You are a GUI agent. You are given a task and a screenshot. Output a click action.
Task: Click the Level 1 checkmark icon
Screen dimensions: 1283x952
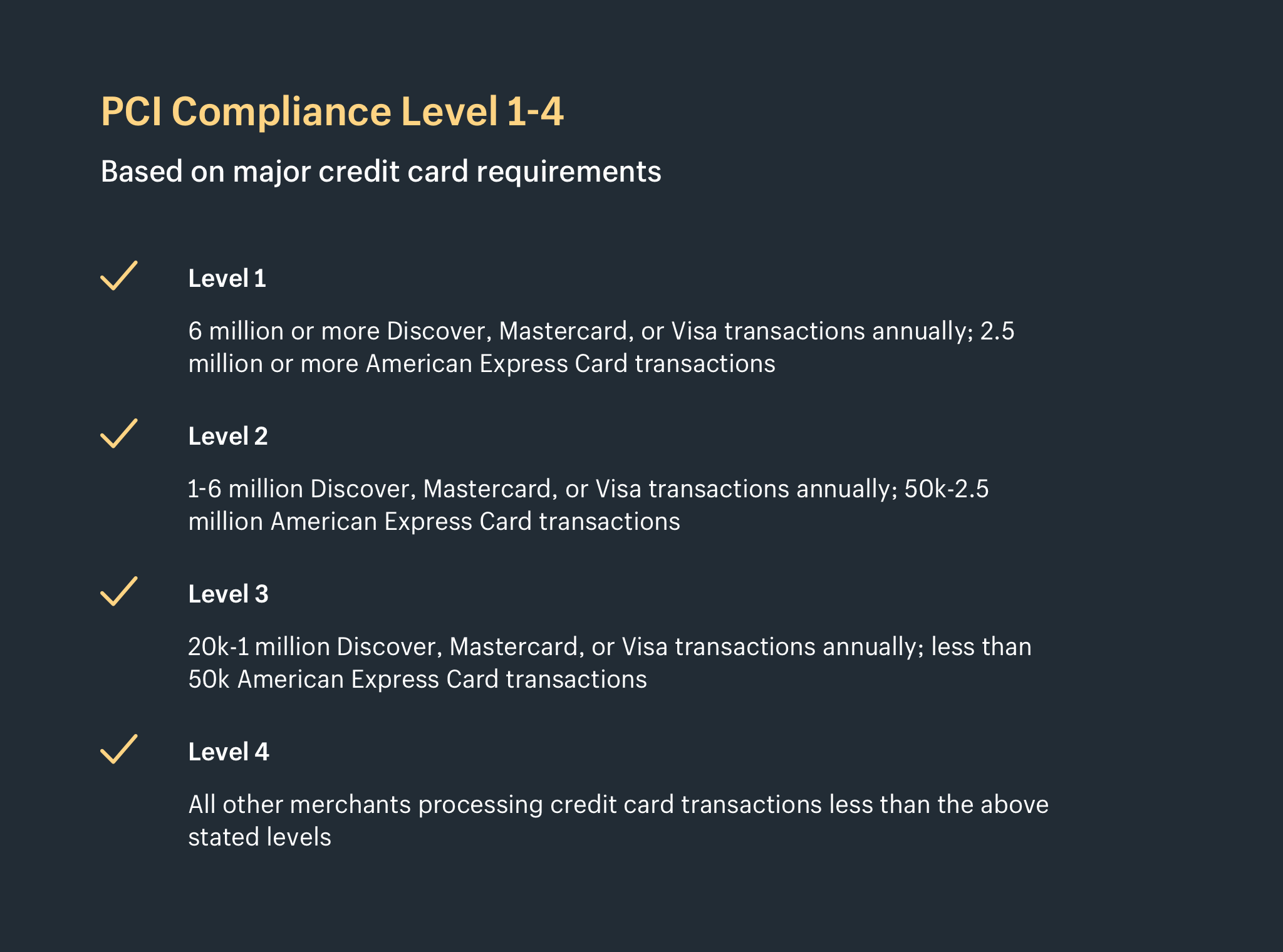118,276
